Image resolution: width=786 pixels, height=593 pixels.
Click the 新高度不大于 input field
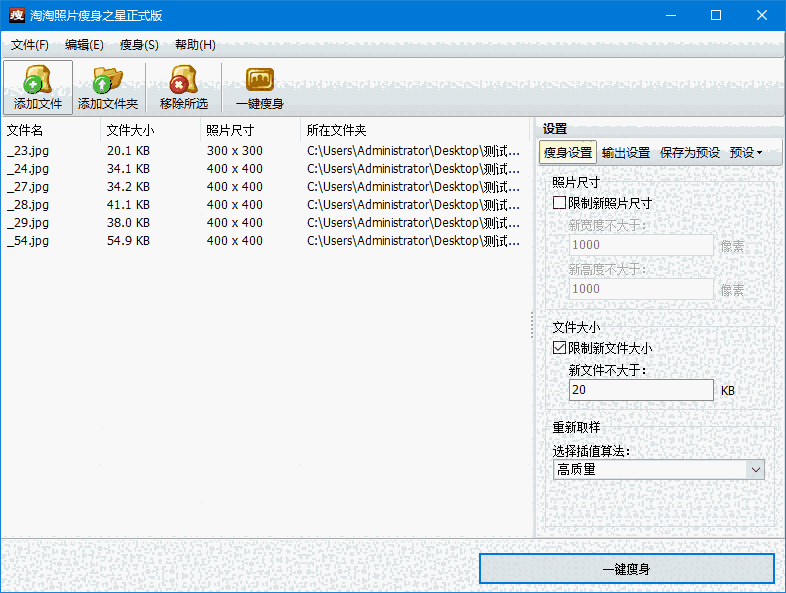point(641,289)
